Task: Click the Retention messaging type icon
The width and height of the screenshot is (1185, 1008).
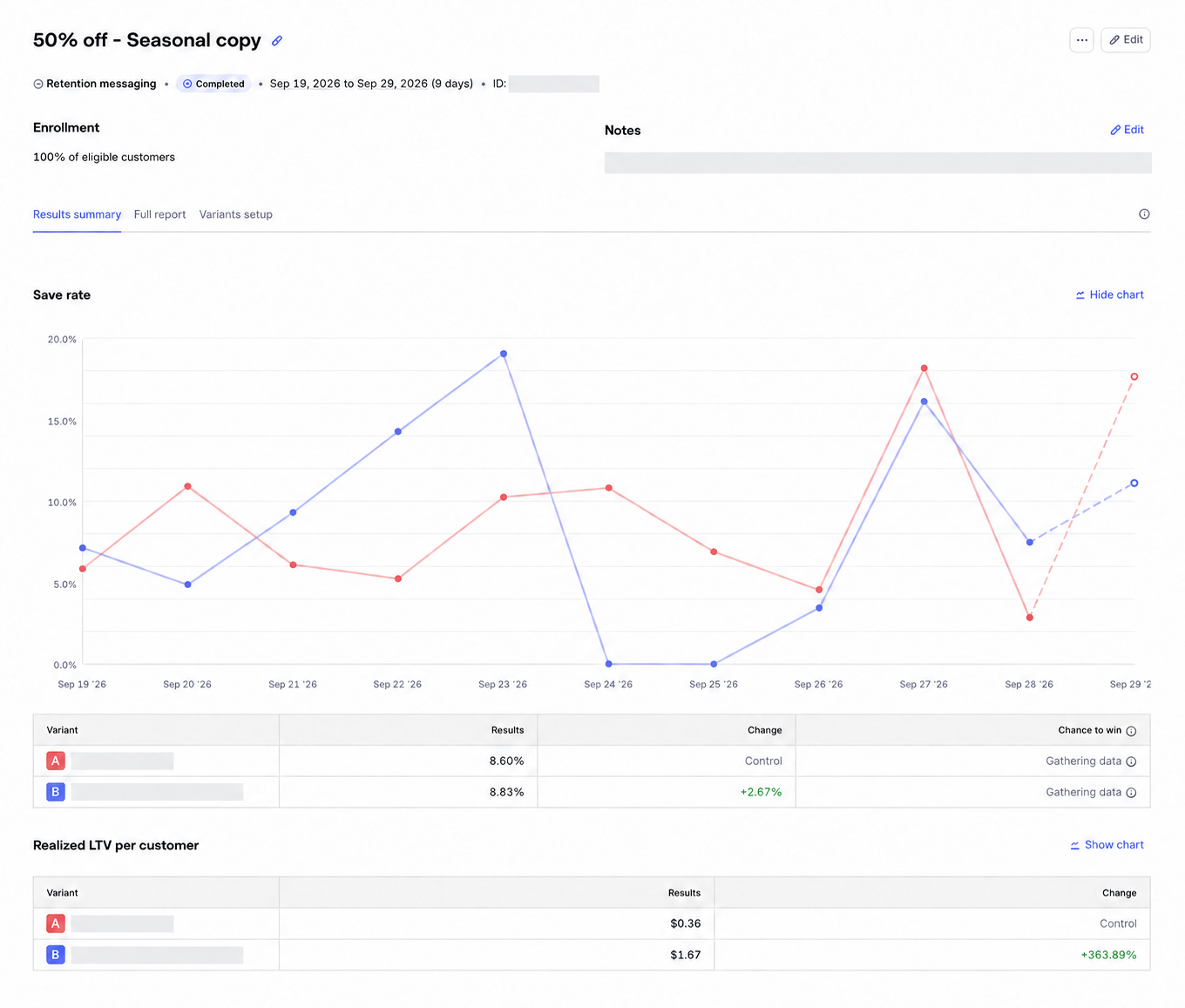Action: (38, 85)
